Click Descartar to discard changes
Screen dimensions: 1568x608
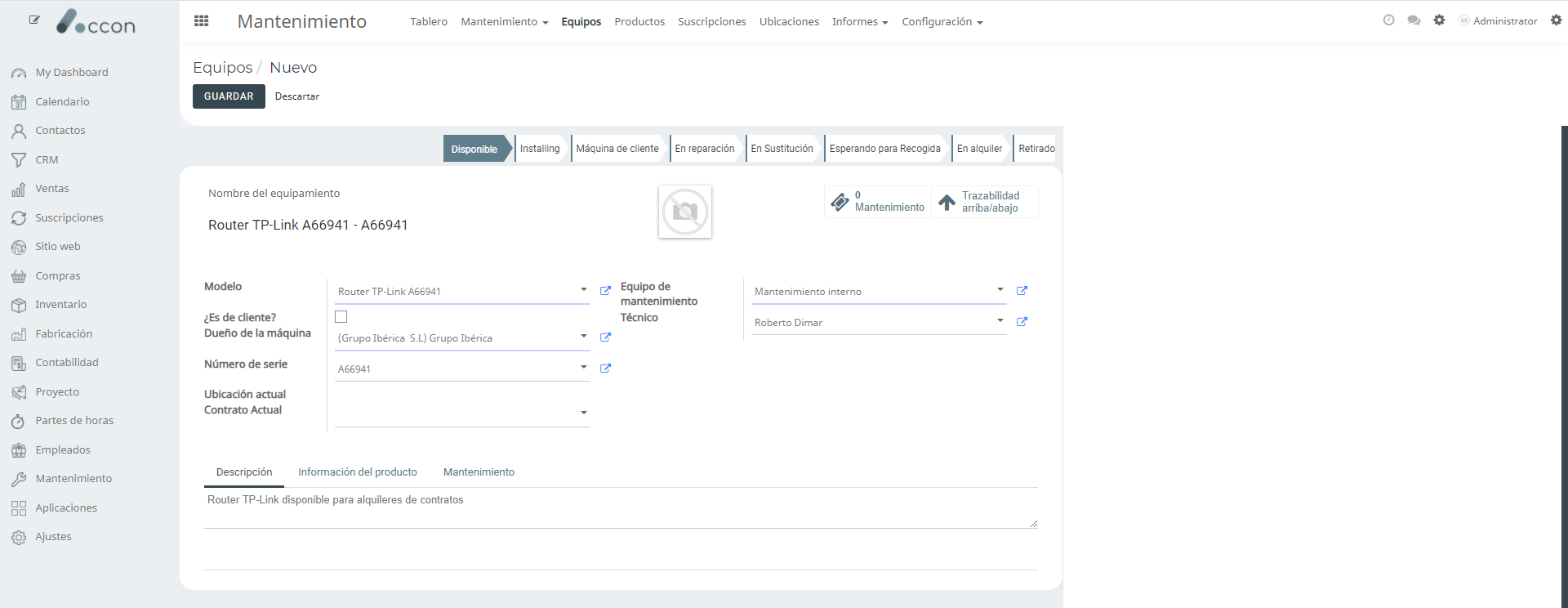click(x=297, y=96)
